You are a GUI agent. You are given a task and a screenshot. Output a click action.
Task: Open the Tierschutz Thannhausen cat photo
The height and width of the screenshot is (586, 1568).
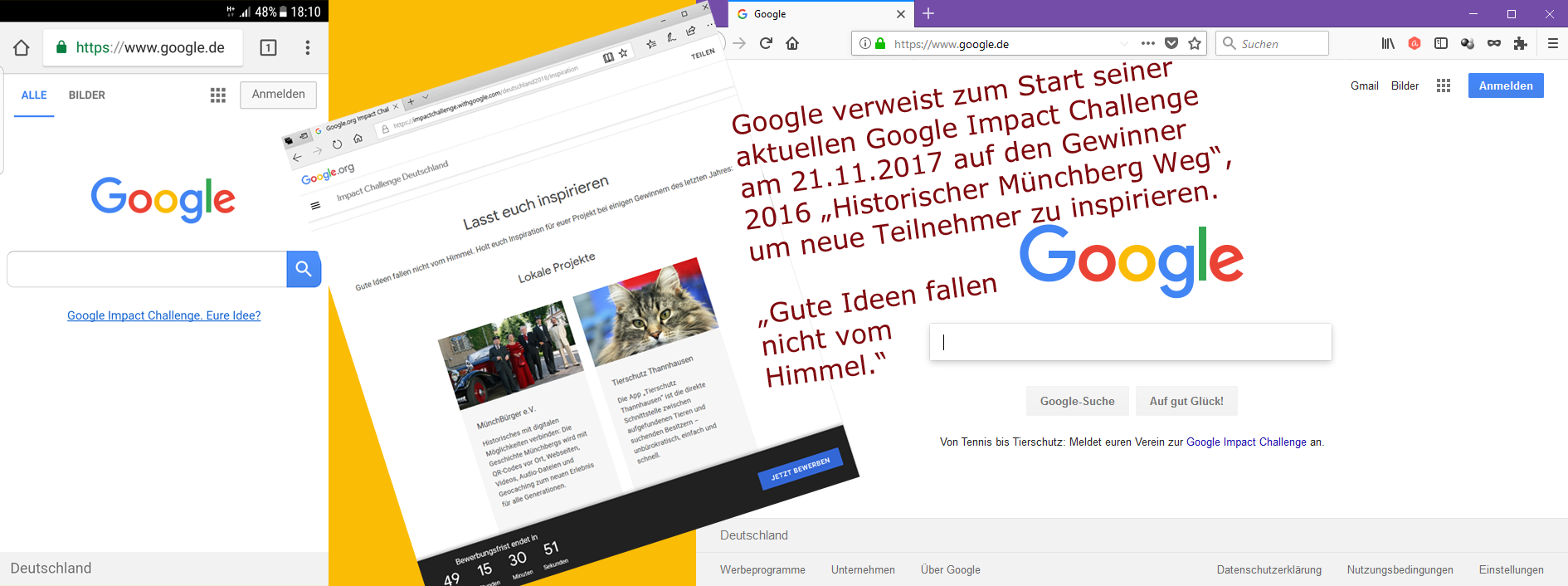click(x=646, y=311)
